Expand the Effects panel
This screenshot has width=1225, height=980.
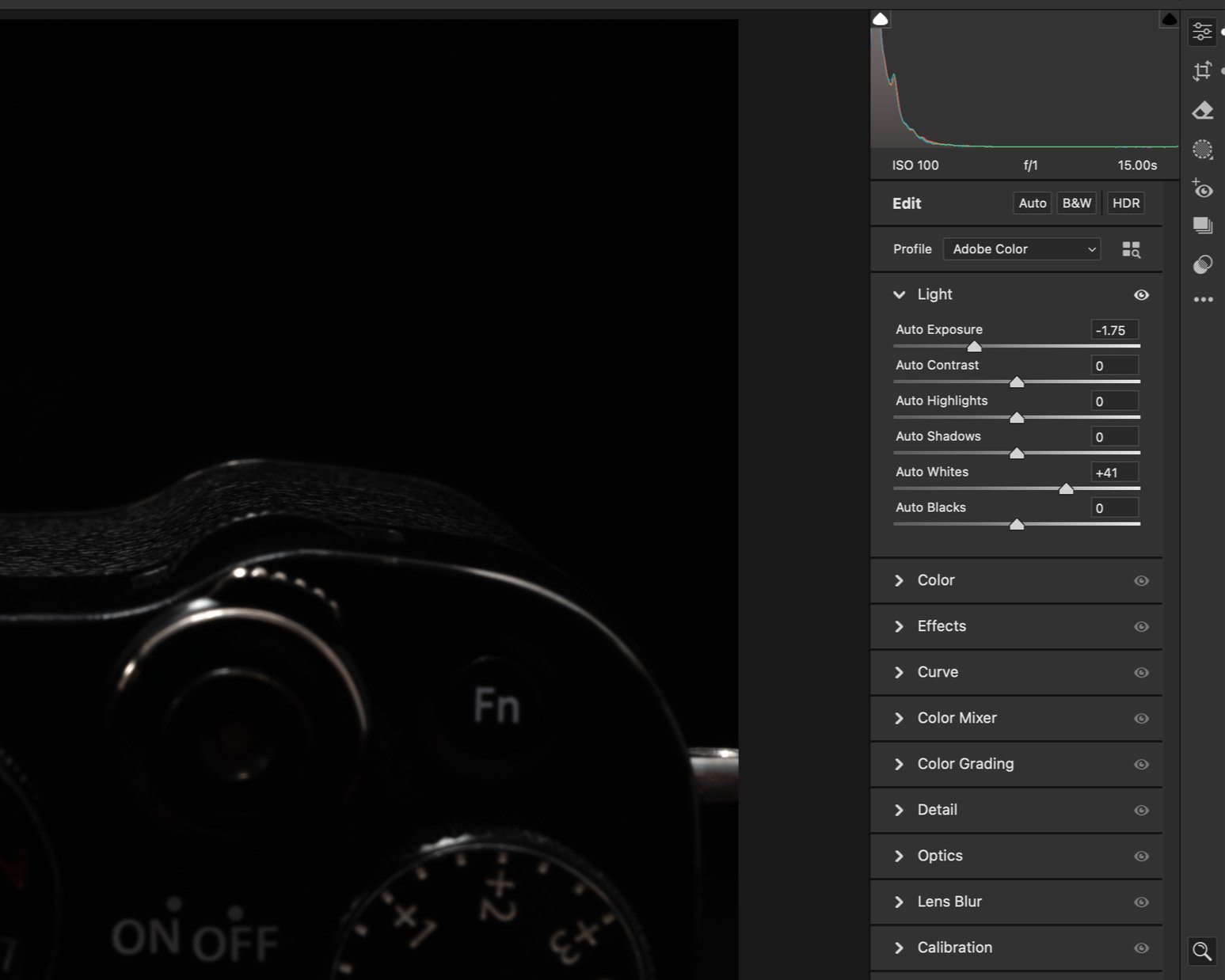pos(899,626)
